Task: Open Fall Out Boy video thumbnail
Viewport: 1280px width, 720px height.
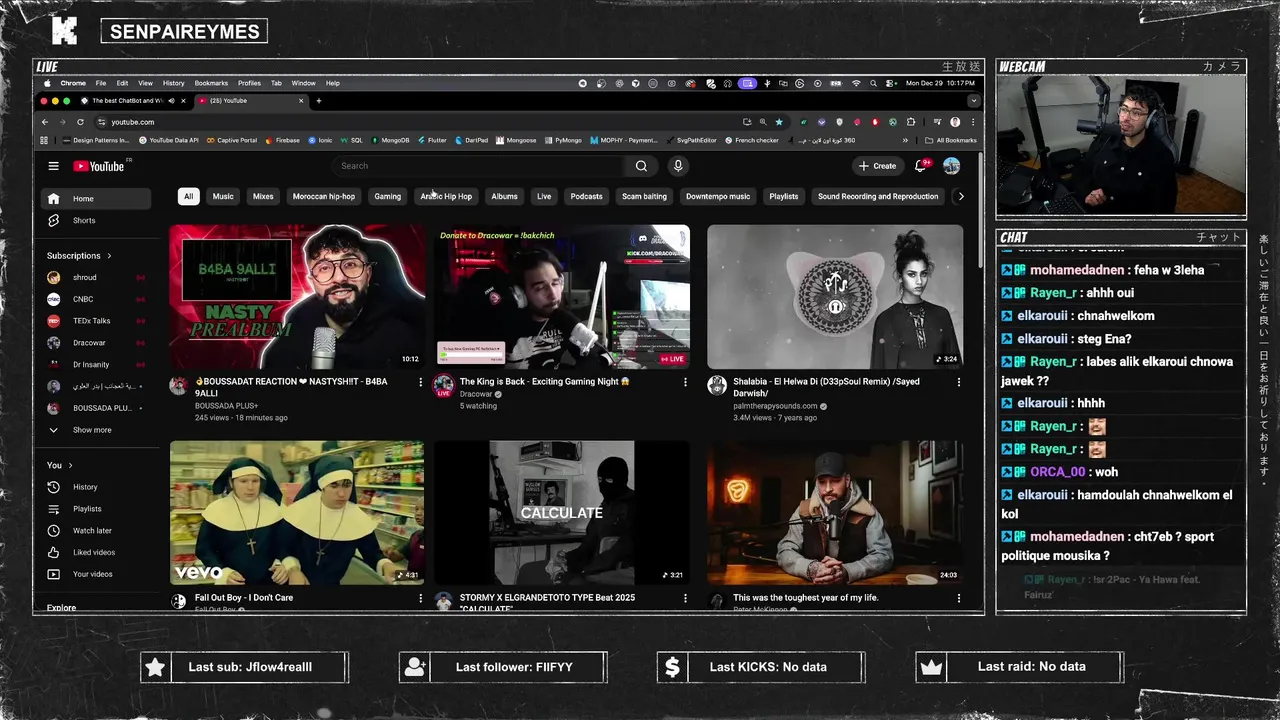Action: click(297, 512)
